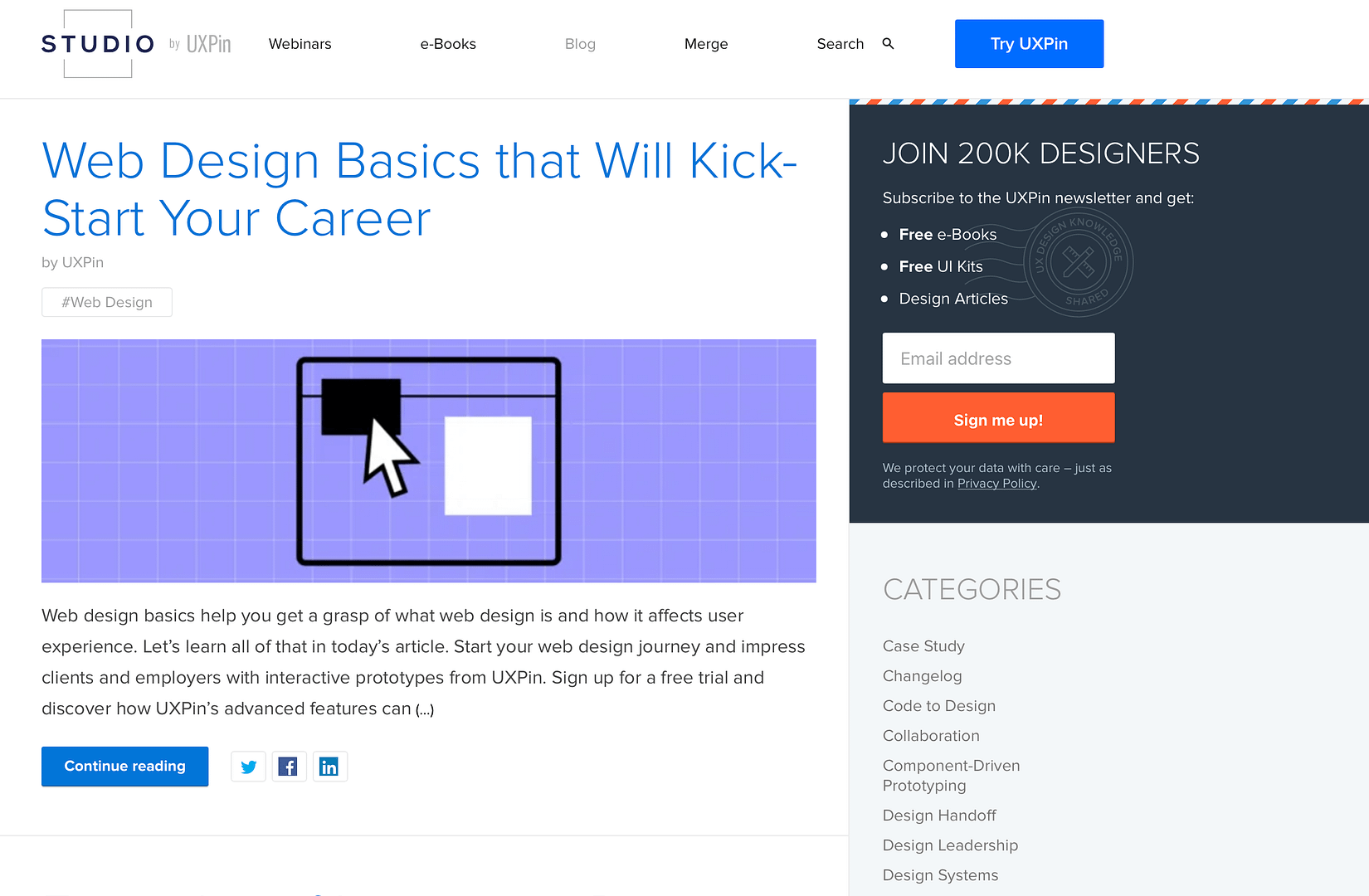Click the article's purple cursor illustration
The width and height of the screenshot is (1369, 896).
click(x=428, y=460)
